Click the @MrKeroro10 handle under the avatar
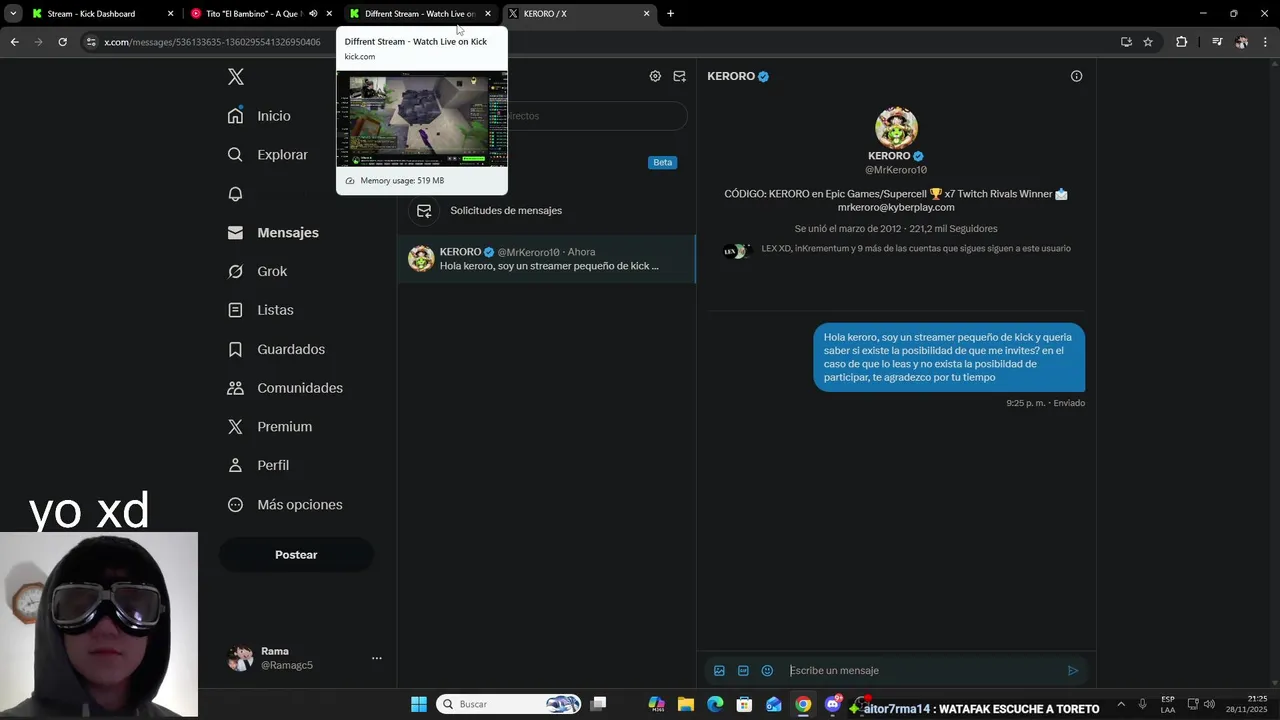Viewport: 1280px width, 720px height. [896, 170]
